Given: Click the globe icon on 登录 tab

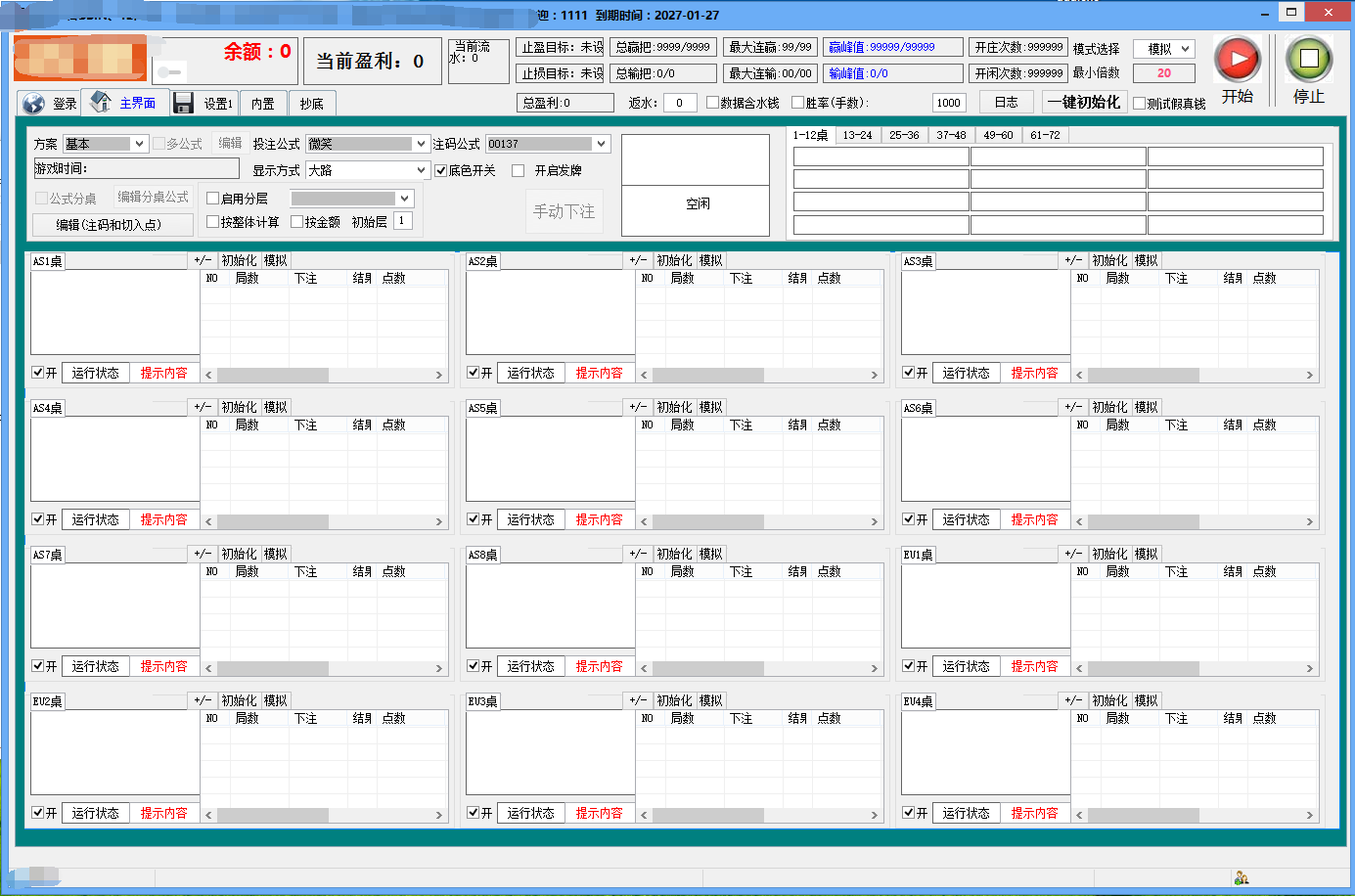Looking at the screenshot, I should coord(34,104).
